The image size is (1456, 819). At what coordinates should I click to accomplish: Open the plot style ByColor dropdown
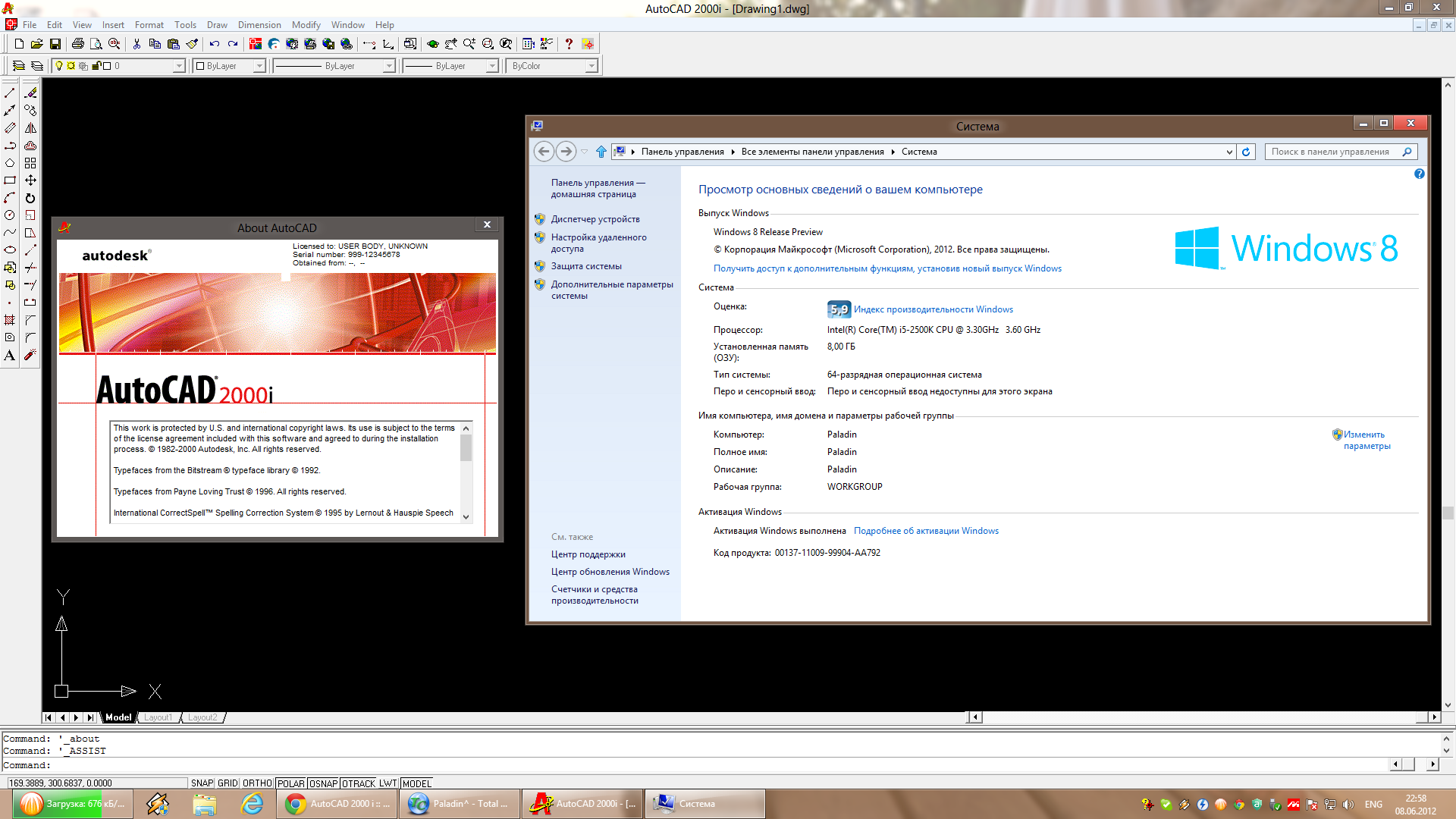(591, 66)
